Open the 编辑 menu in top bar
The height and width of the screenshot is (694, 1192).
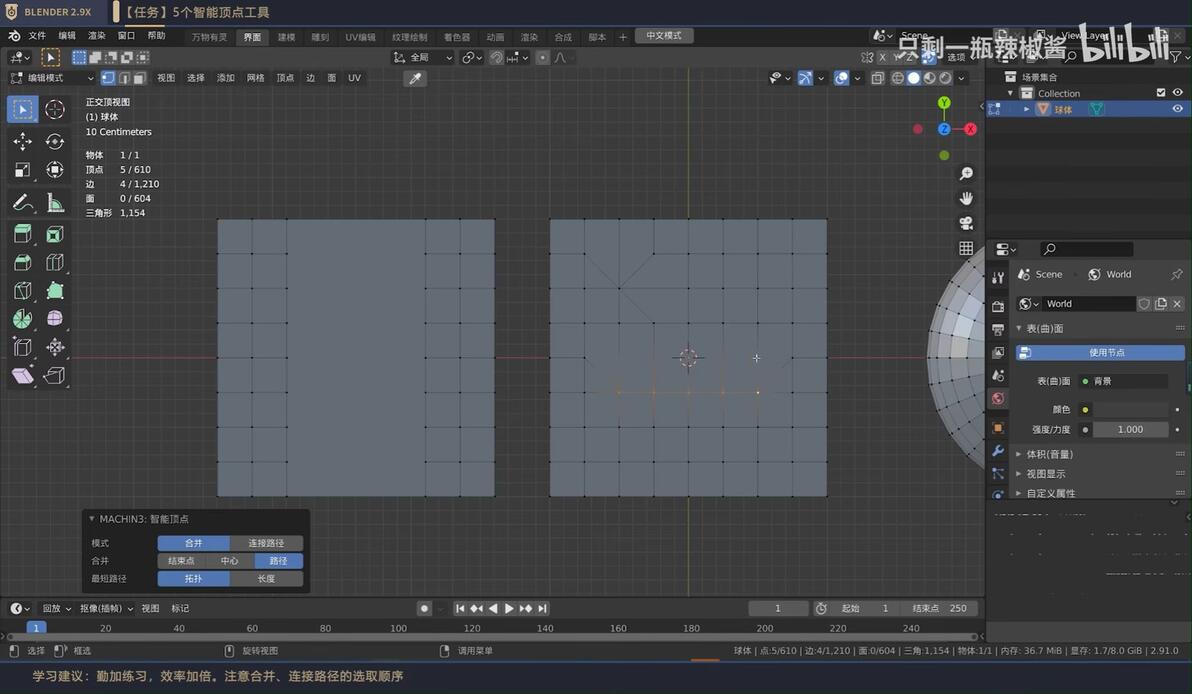click(x=67, y=36)
